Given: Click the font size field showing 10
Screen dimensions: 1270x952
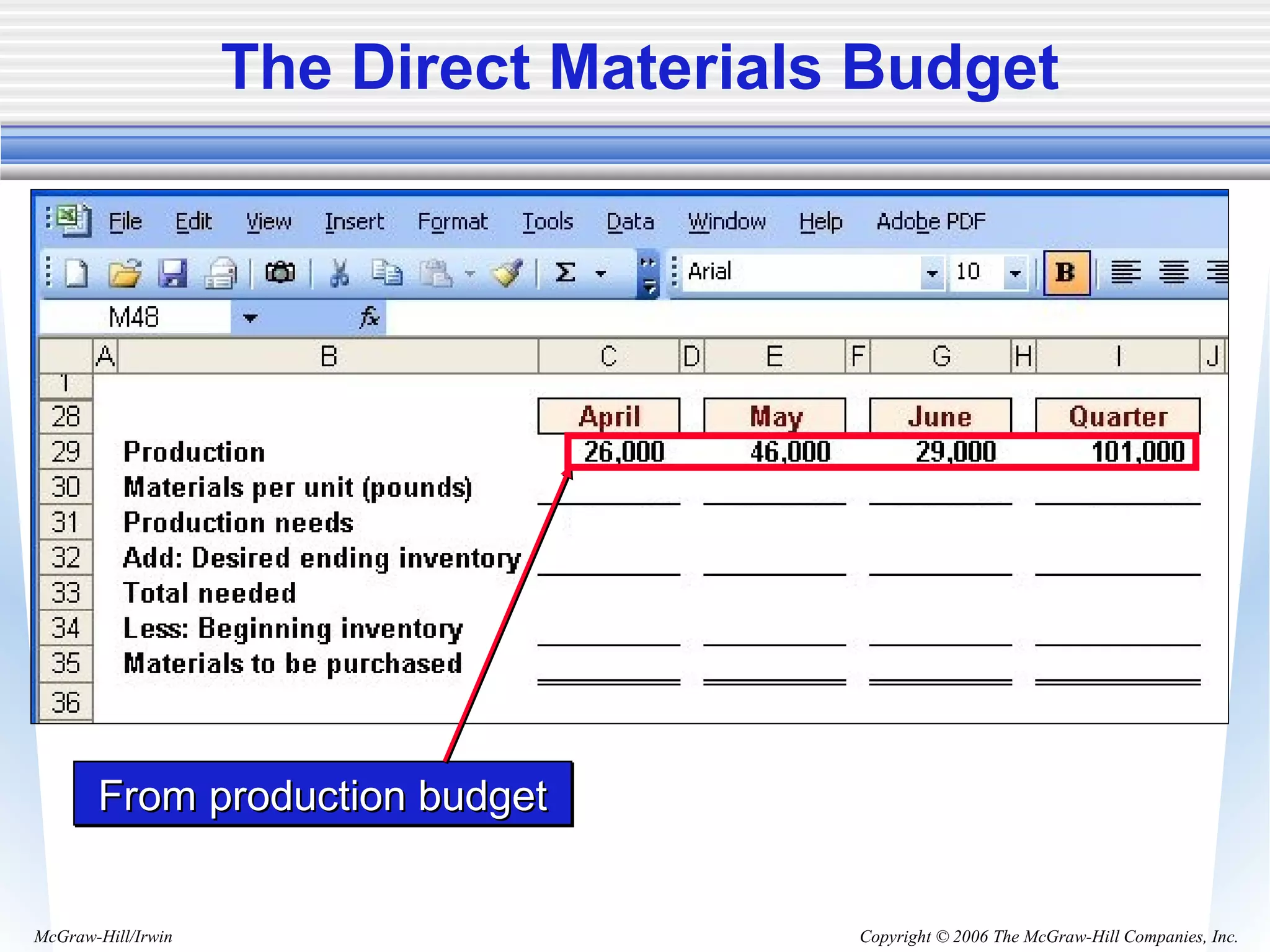Looking at the screenshot, I should pyautogui.click(x=977, y=273).
